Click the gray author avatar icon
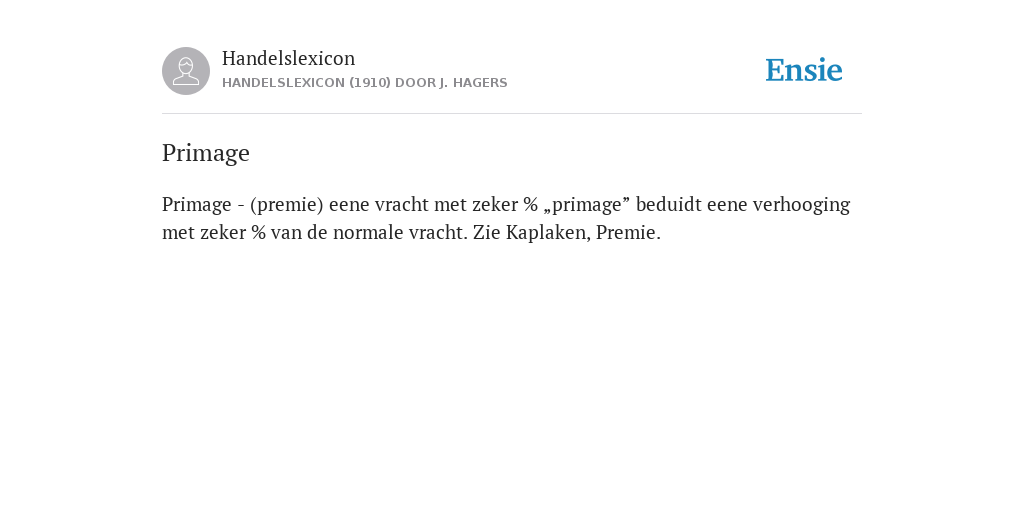The width and height of the screenshot is (1024, 512). pyautogui.click(x=186, y=71)
